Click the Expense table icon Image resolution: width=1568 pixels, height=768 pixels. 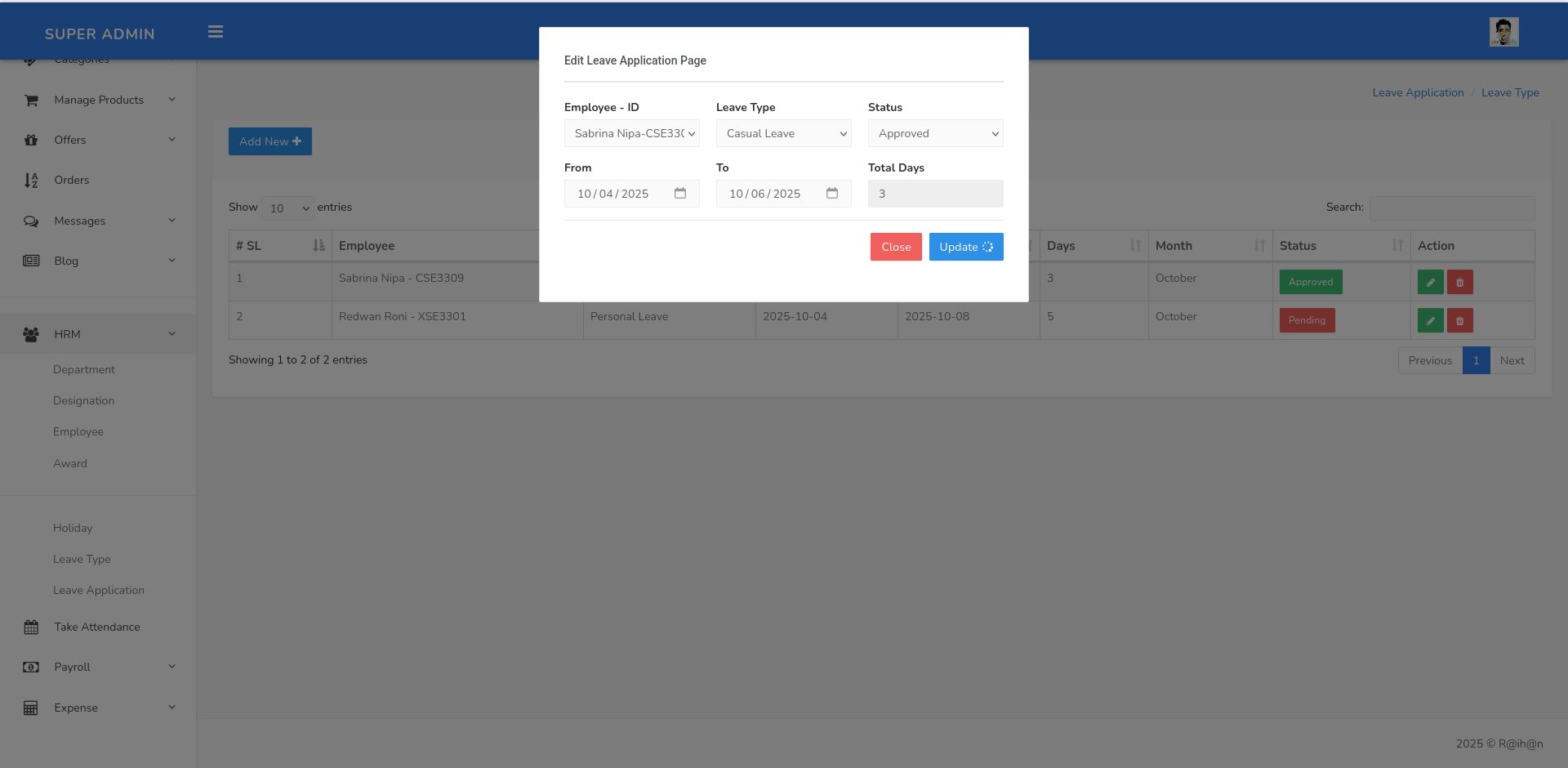(31, 708)
